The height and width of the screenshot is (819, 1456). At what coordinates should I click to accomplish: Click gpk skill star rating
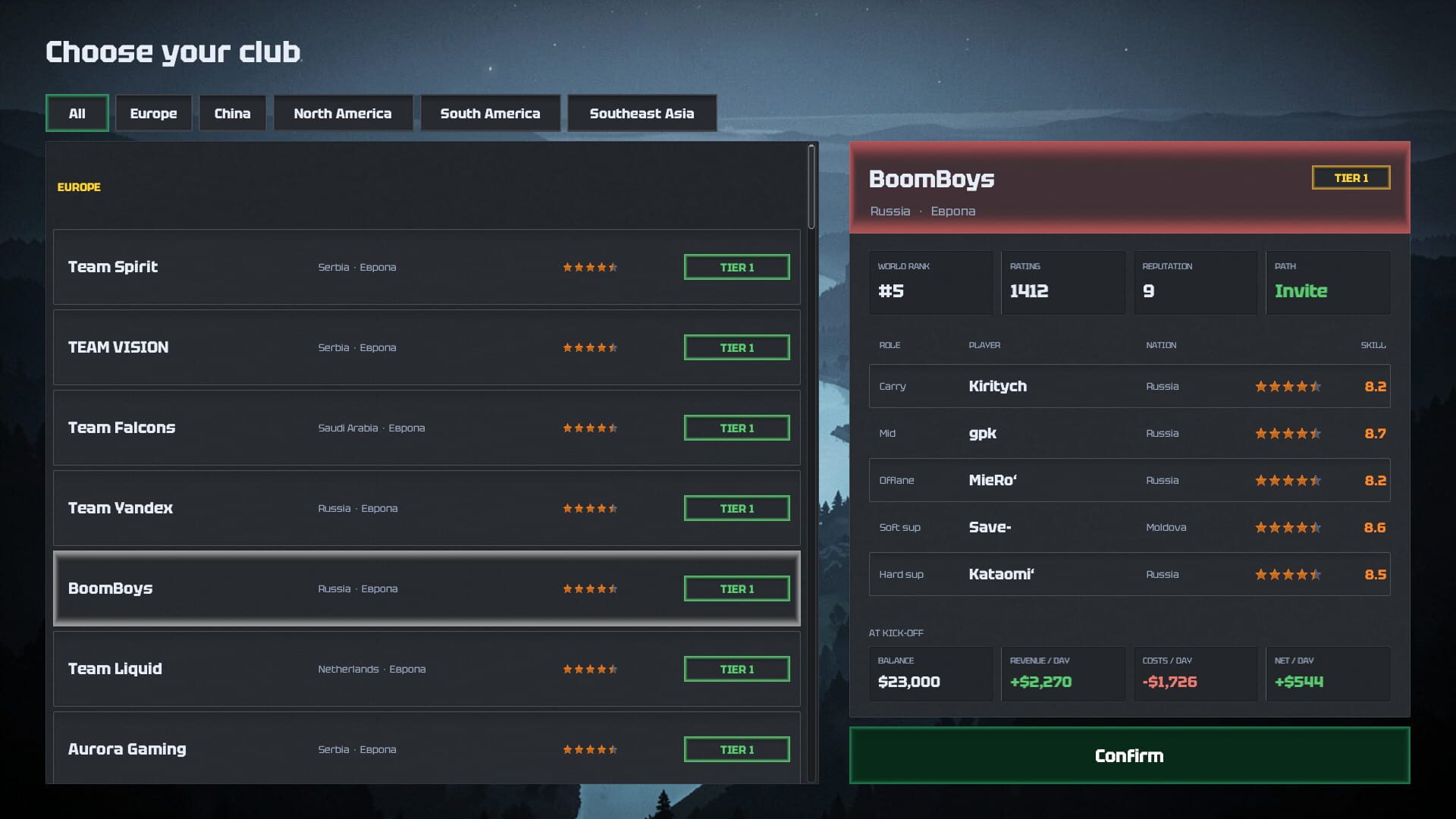tap(1288, 433)
